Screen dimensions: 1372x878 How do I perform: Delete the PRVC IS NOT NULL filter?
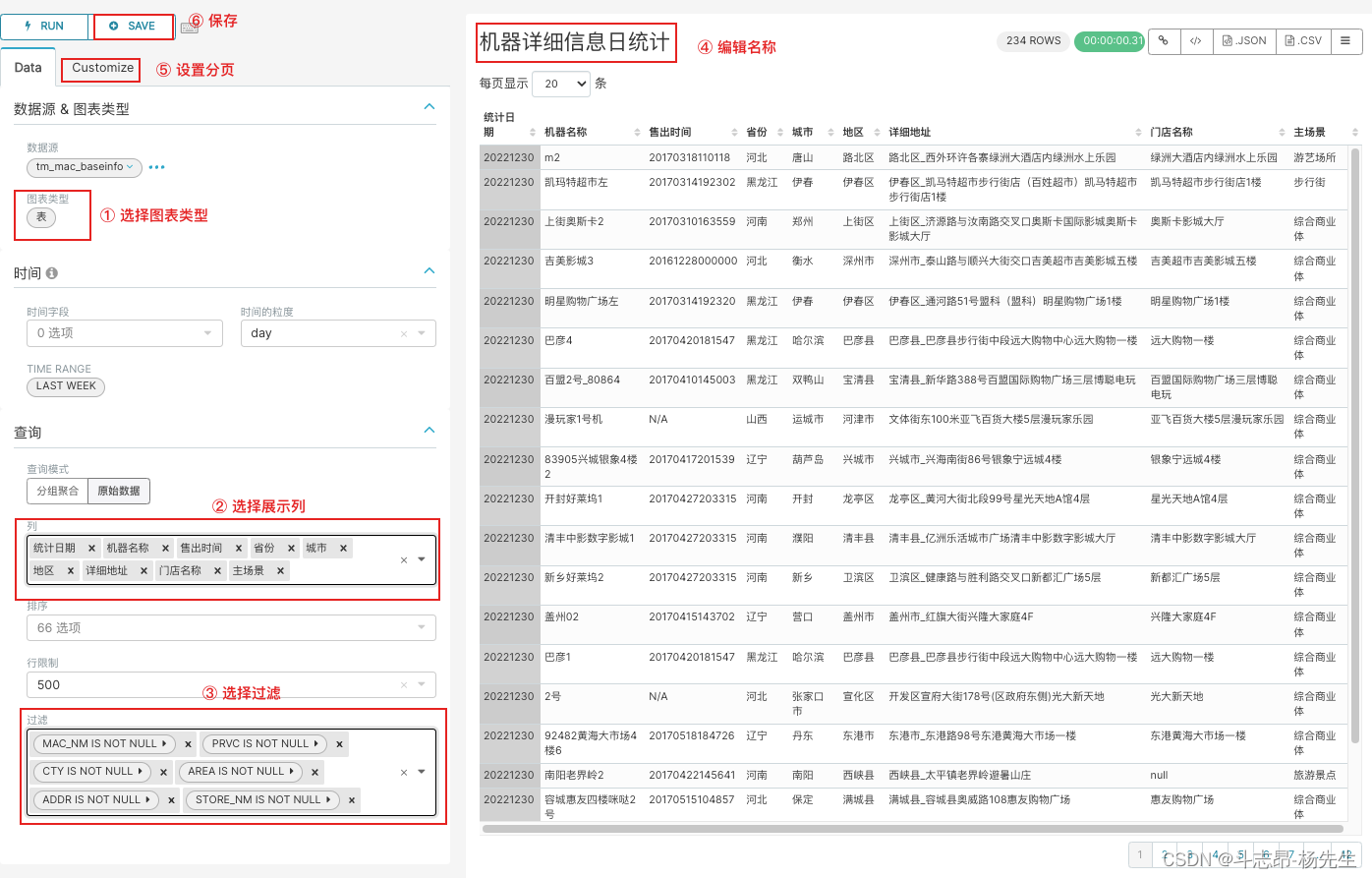point(339,744)
